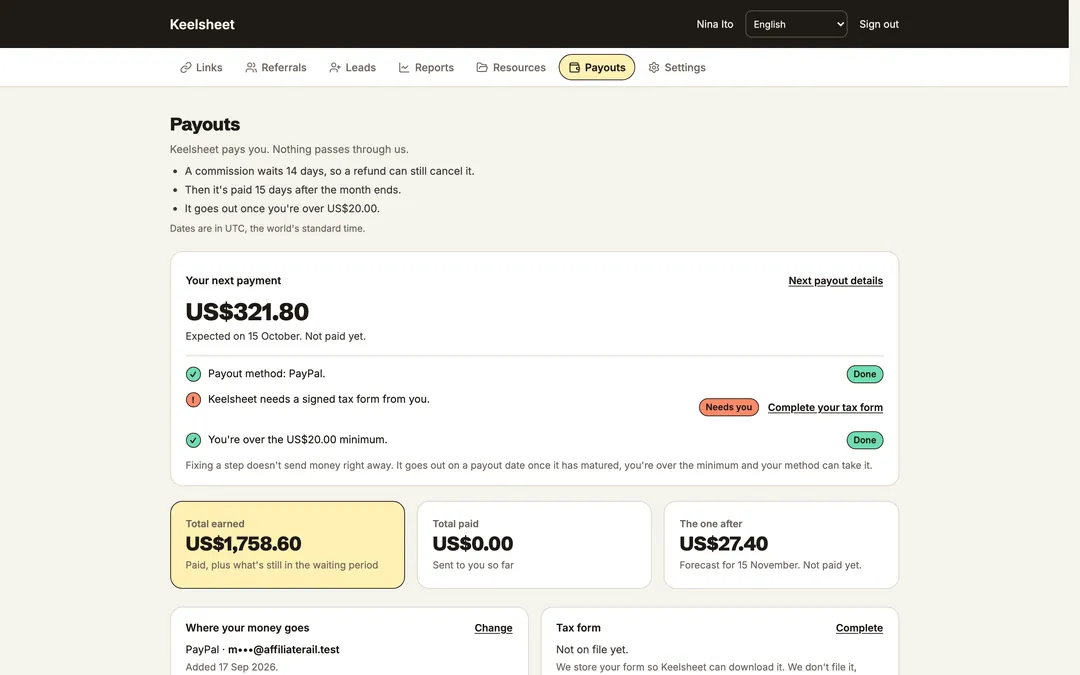Image resolution: width=1080 pixels, height=675 pixels.
Task: Click "Fixing a step doesn't send money" note
Action: point(528,465)
